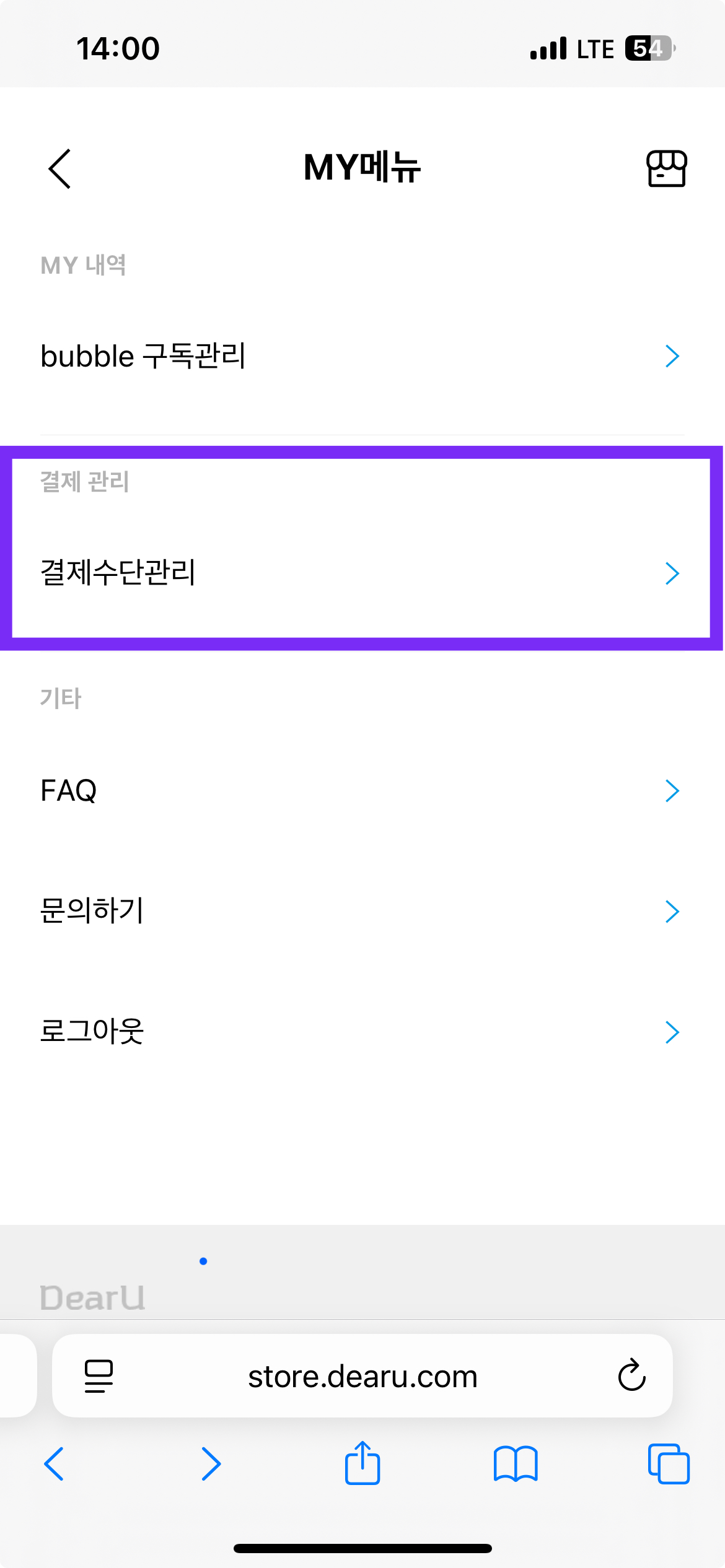Tap Safari forward navigation arrow
725x1568 pixels.
coord(211,1464)
